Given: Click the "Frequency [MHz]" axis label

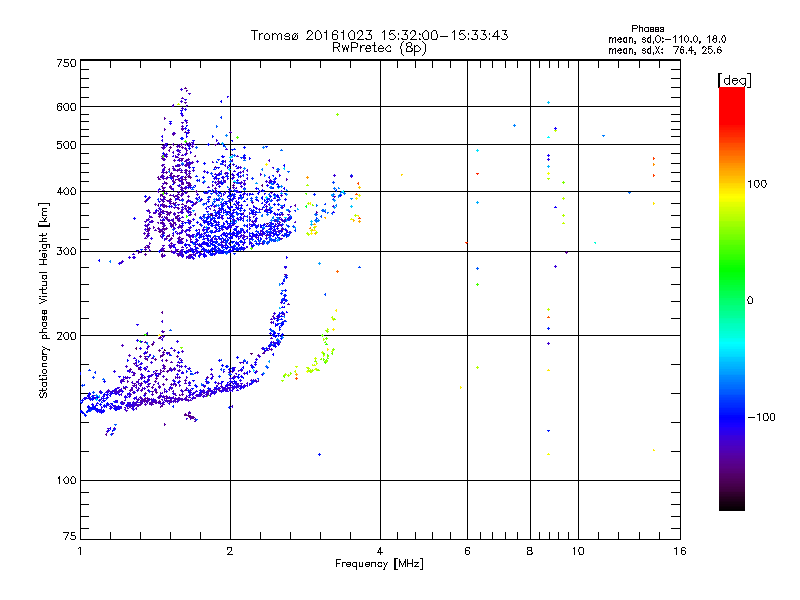Looking at the screenshot, I should [380, 564].
